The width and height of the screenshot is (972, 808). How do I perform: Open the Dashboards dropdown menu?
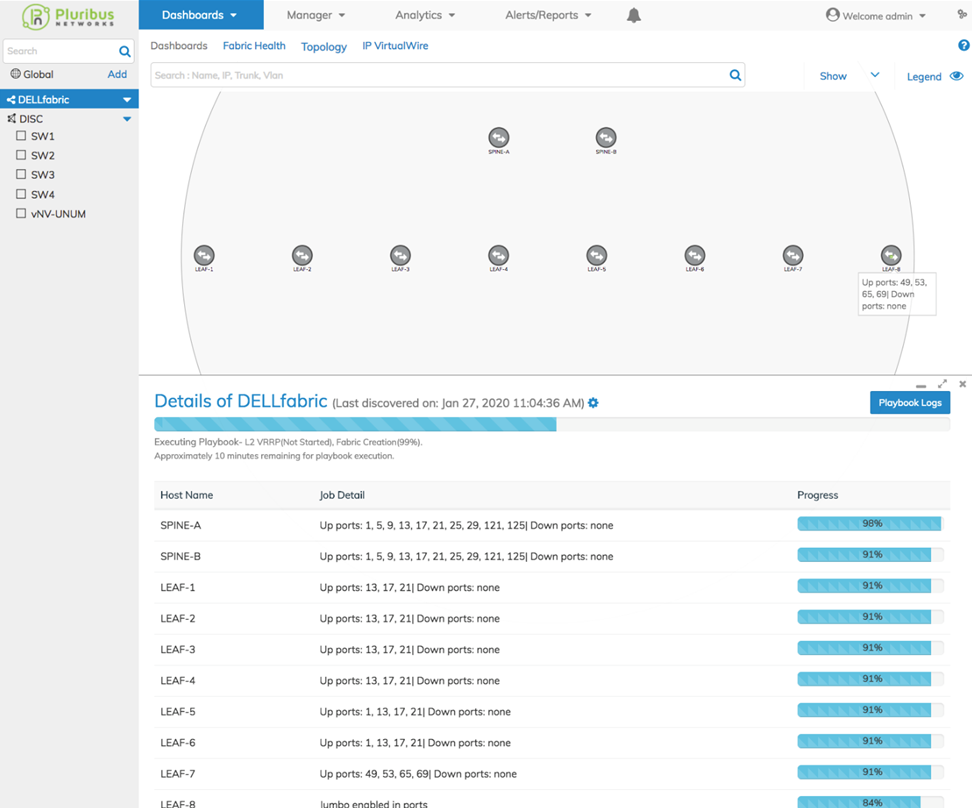[x=200, y=15]
